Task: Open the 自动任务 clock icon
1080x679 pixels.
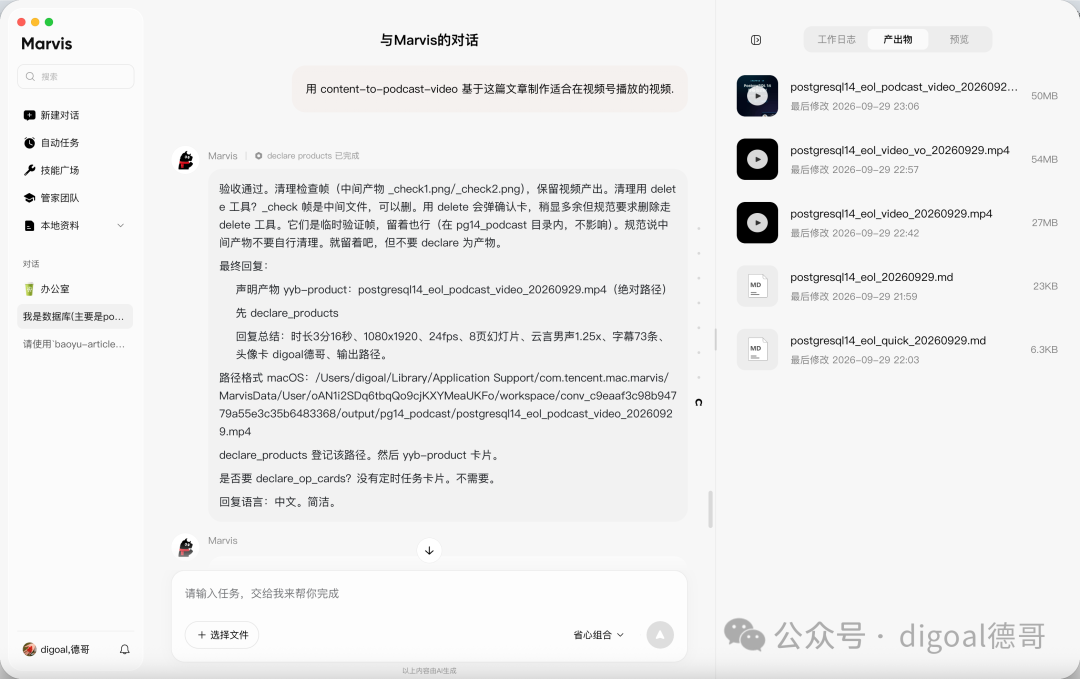Action: click(29, 143)
